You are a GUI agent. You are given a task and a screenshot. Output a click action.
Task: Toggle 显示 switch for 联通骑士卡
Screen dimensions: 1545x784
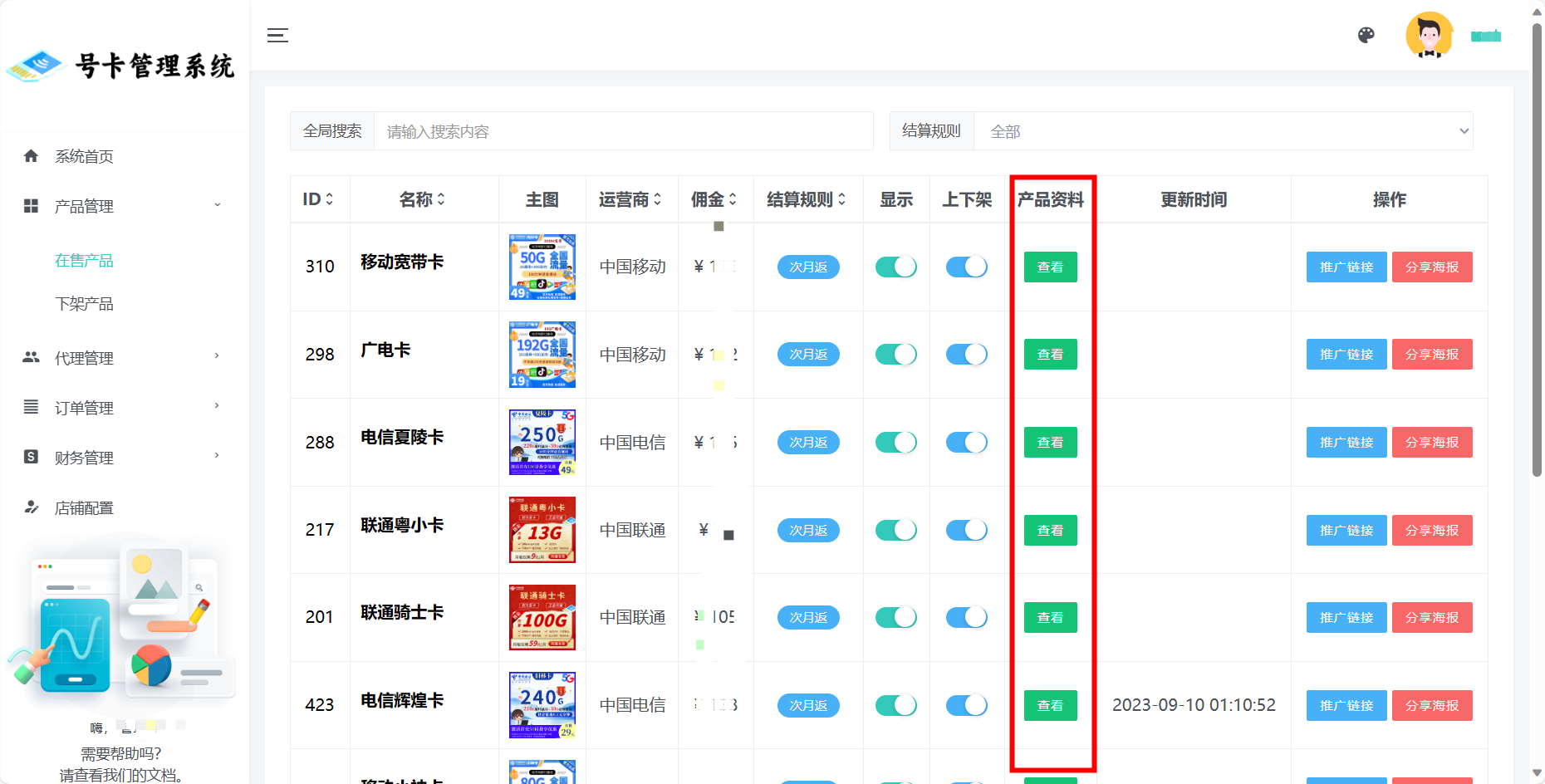896,617
